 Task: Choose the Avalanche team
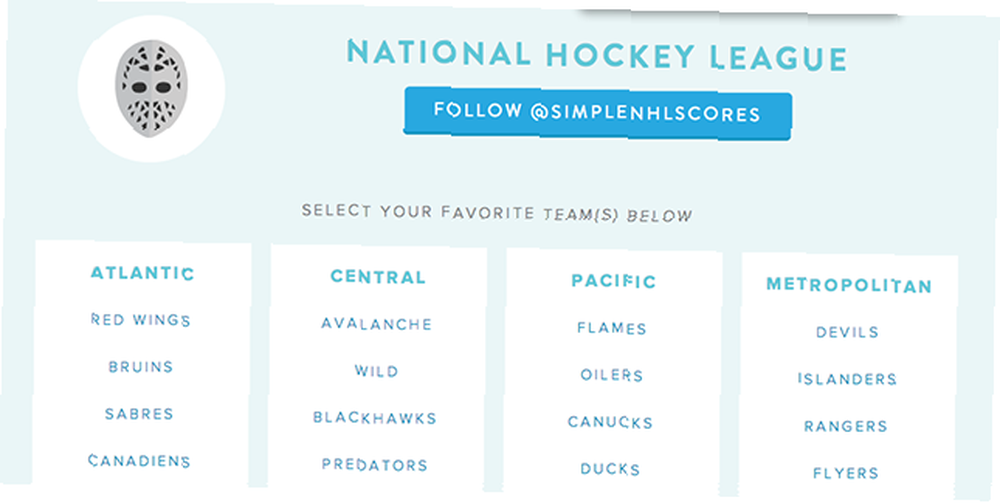376,324
